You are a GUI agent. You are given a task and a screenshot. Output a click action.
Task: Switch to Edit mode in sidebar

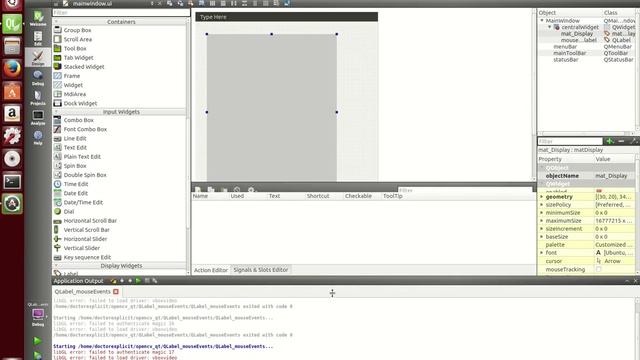38,38
